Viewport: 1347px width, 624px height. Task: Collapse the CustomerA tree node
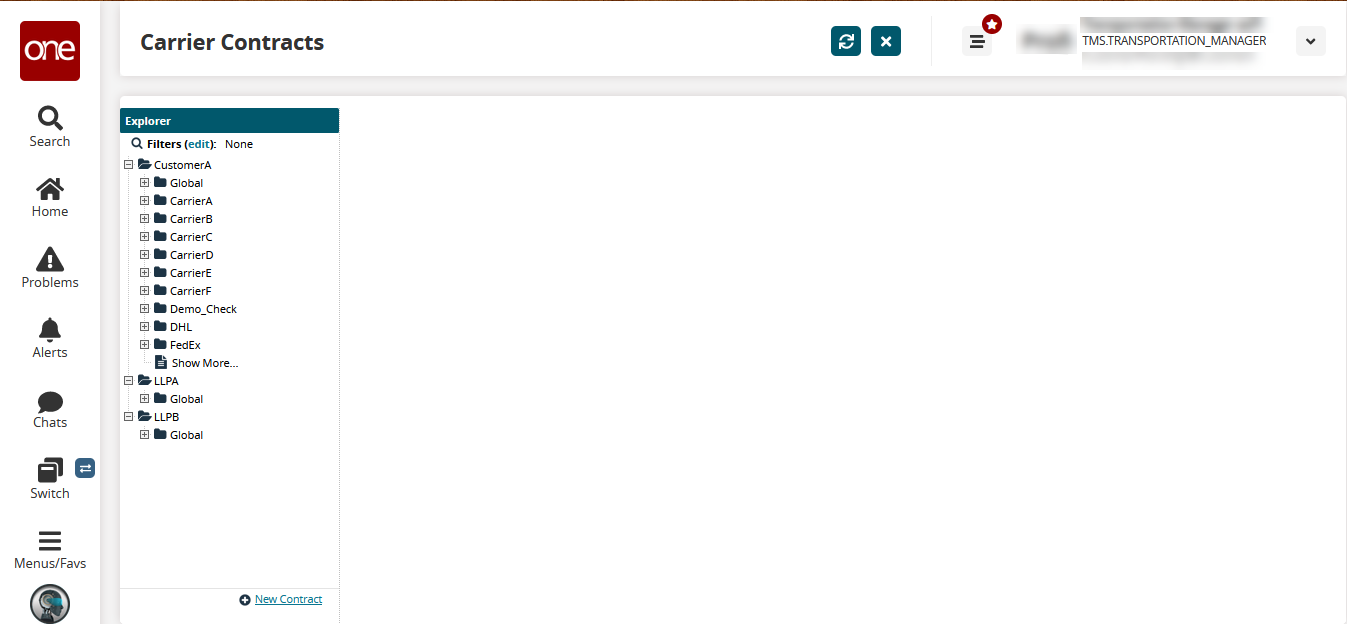pyautogui.click(x=129, y=165)
